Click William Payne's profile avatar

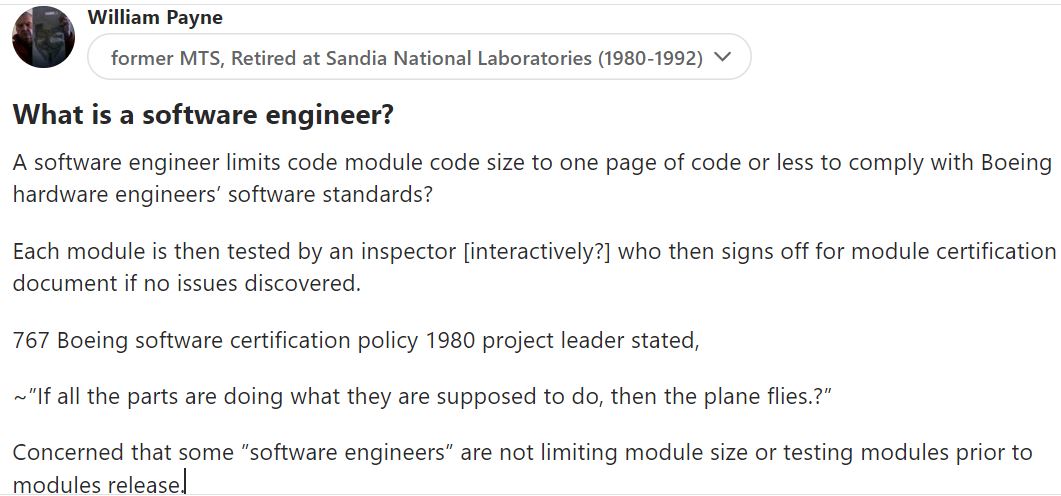(43, 37)
